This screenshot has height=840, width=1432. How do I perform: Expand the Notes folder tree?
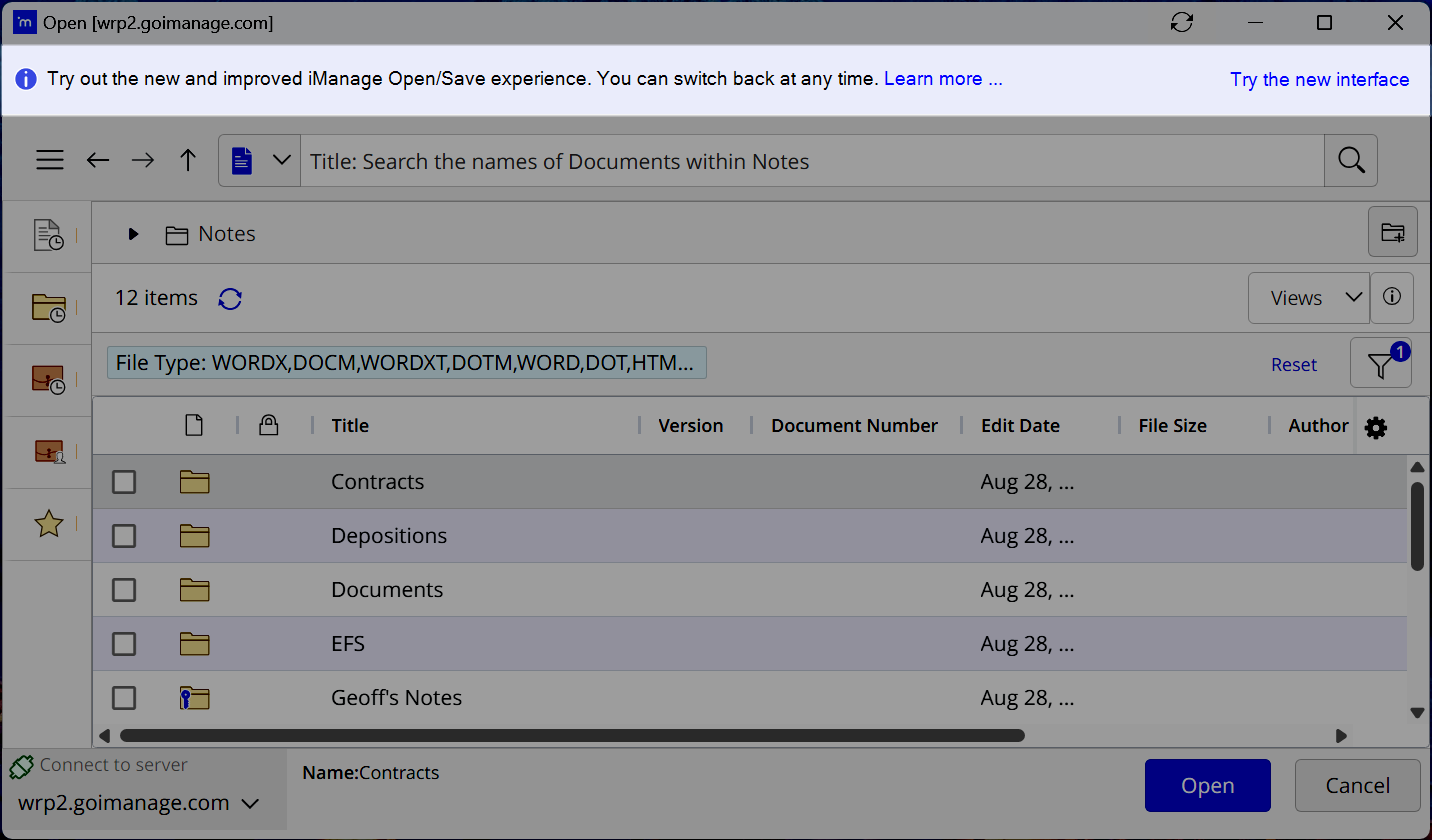[x=133, y=233]
